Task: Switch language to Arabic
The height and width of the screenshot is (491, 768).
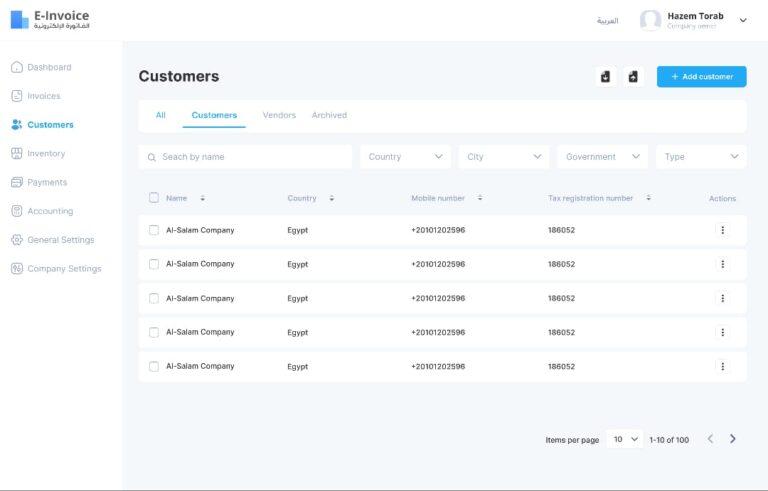Action: (x=607, y=21)
